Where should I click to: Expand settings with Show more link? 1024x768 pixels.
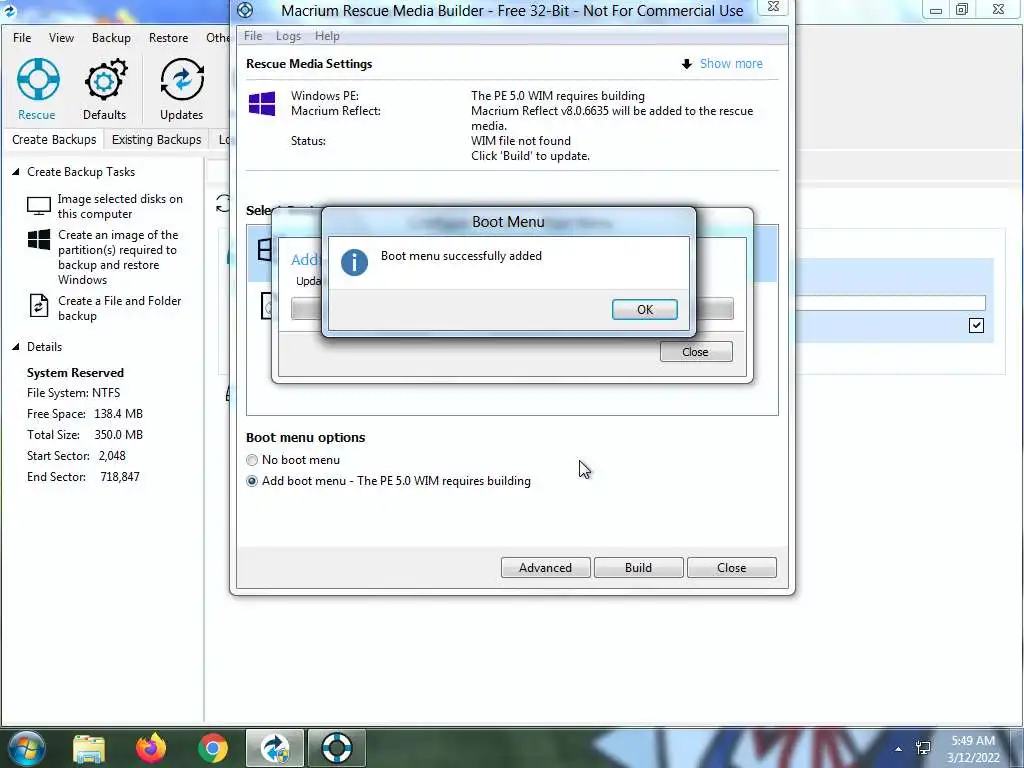[x=731, y=63]
